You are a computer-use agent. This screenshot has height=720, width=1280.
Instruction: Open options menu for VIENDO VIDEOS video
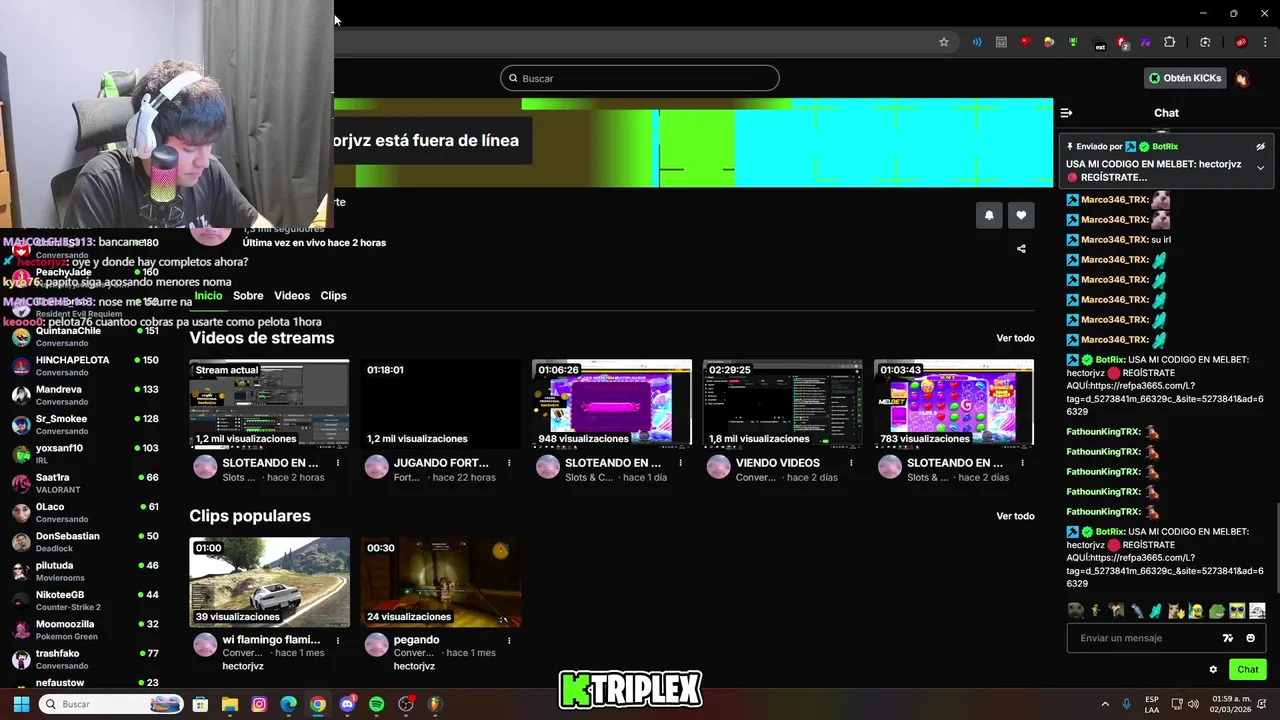pyautogui.click(x=851, y=463)
